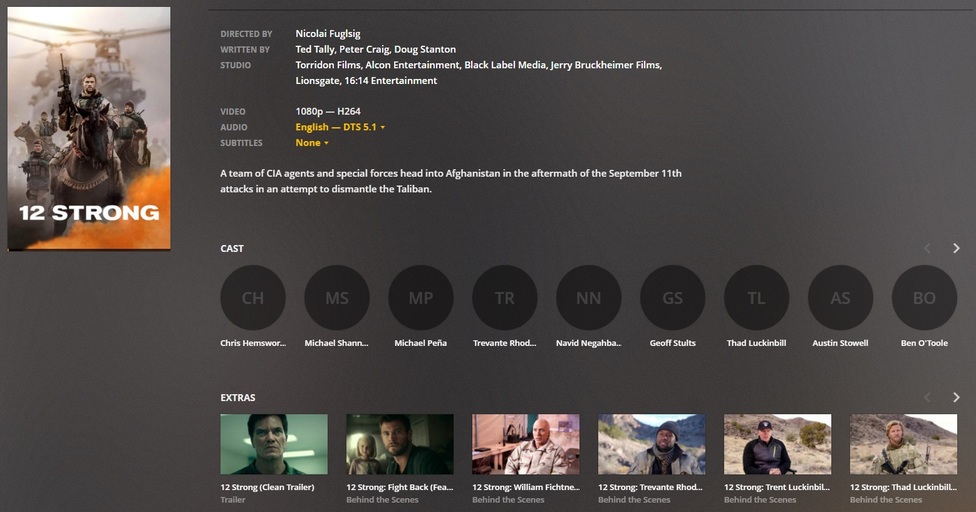The image size is (976, 512).
Task: Open Alcon Entertainment studio link
Action: coord(412,65)
